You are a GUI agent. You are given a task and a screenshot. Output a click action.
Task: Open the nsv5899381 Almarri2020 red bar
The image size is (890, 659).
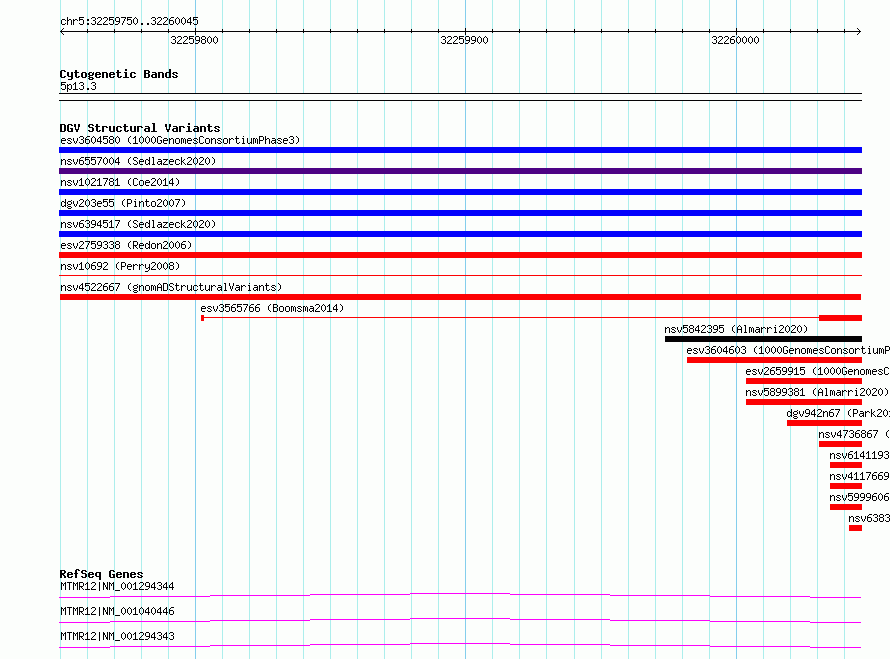pos(804,402)
